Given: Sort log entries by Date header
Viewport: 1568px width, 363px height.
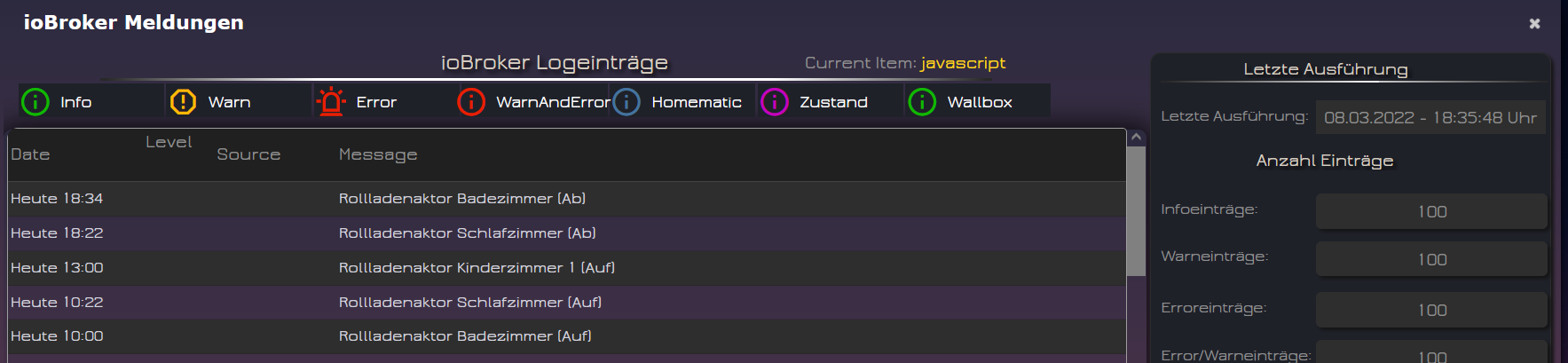Looking at the screenshot, I should tap(30, 154).
